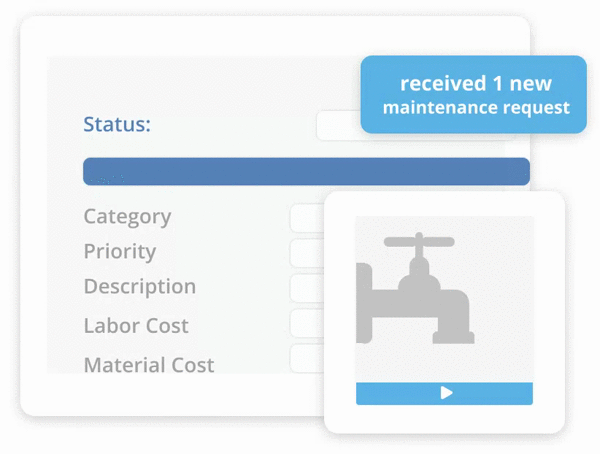This screenshot has height=454, width=600.
Task: Click the Material Cost label
Action: (149, 365)
